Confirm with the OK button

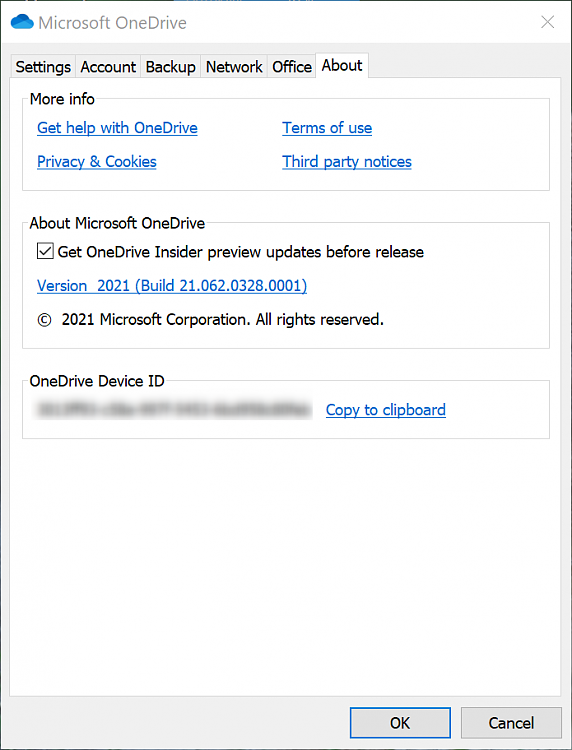(x=400, y=723)
